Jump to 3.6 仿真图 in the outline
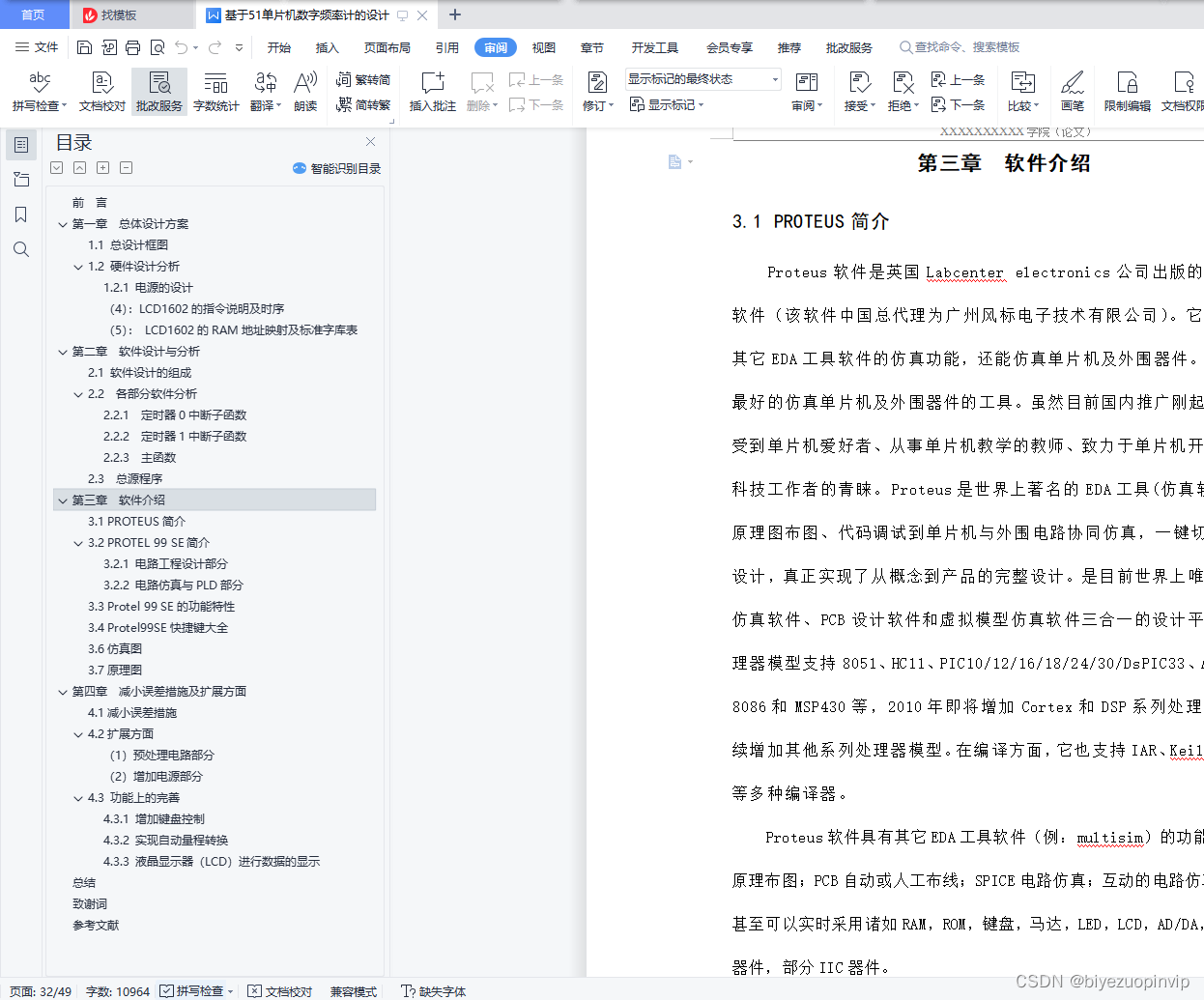Viewport: 1204px width, 1000px height. tap(115, 649)
